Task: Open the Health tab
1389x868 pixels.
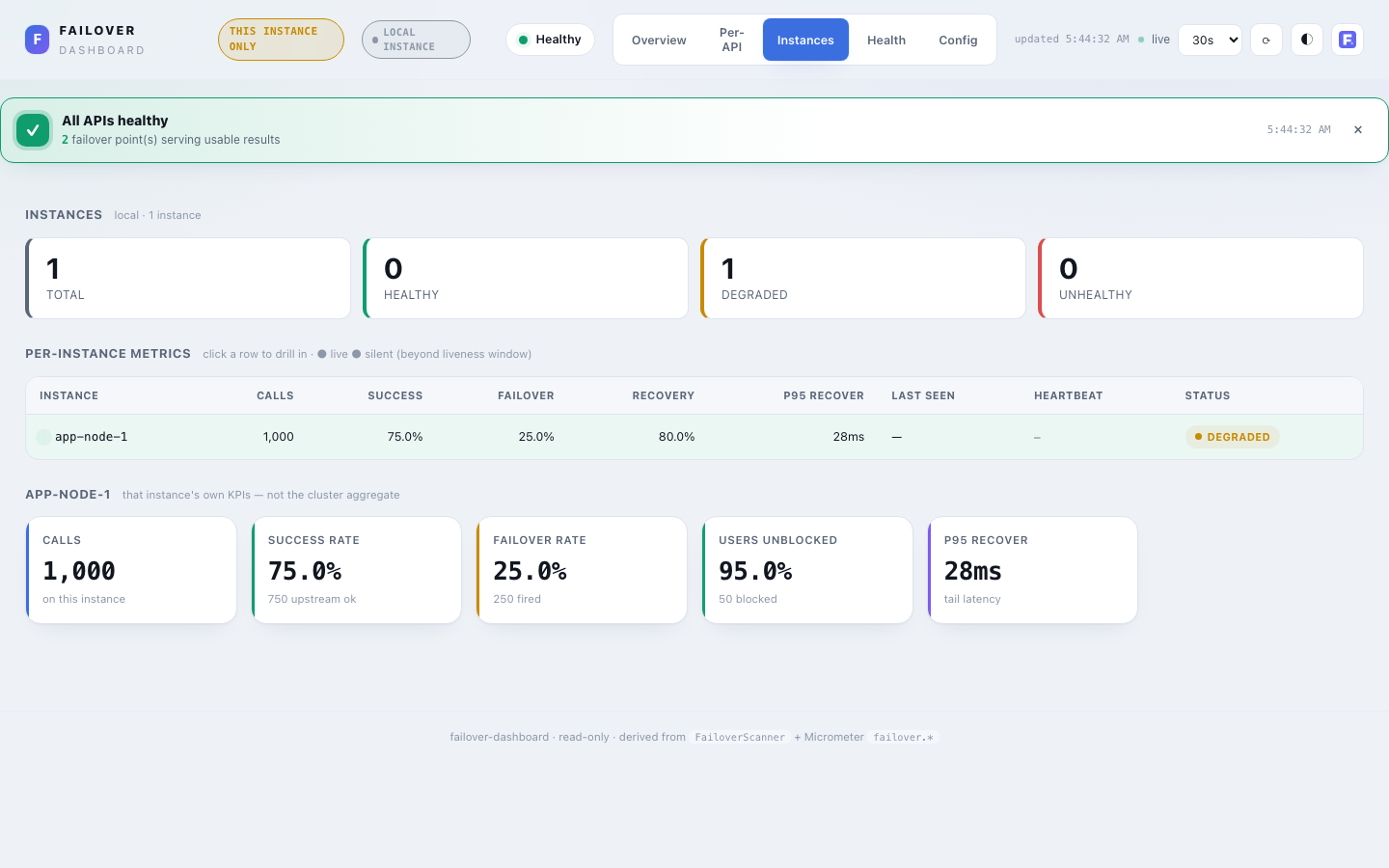Action: (886, 40)
